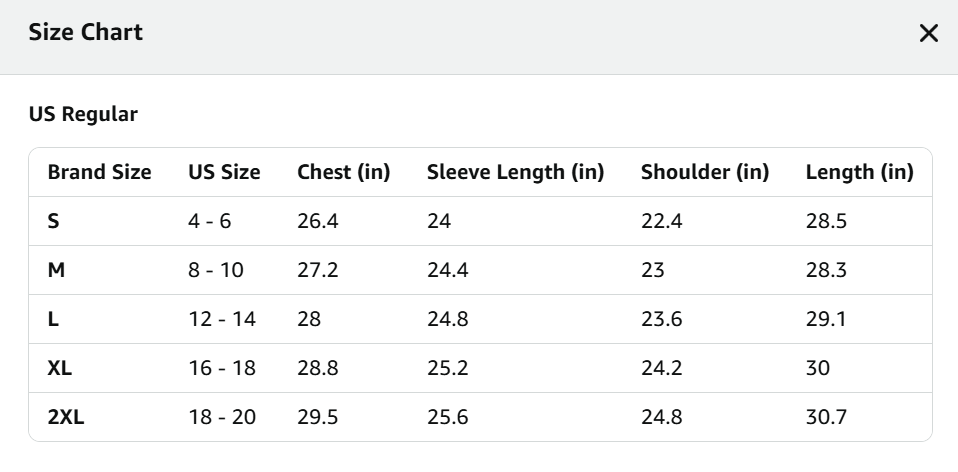
Task: Select the 30.7 length cell
Action: 827,417
